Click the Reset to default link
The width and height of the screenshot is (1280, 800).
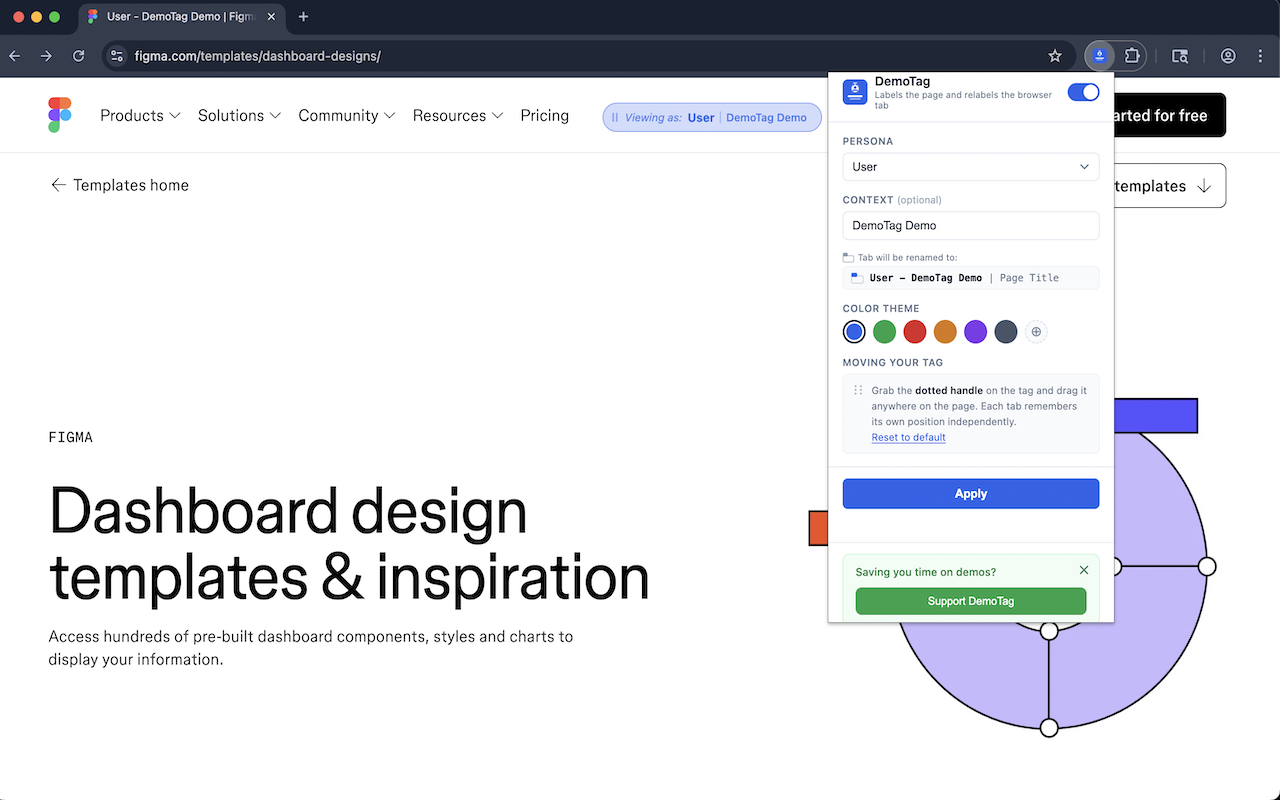[908, 437]
